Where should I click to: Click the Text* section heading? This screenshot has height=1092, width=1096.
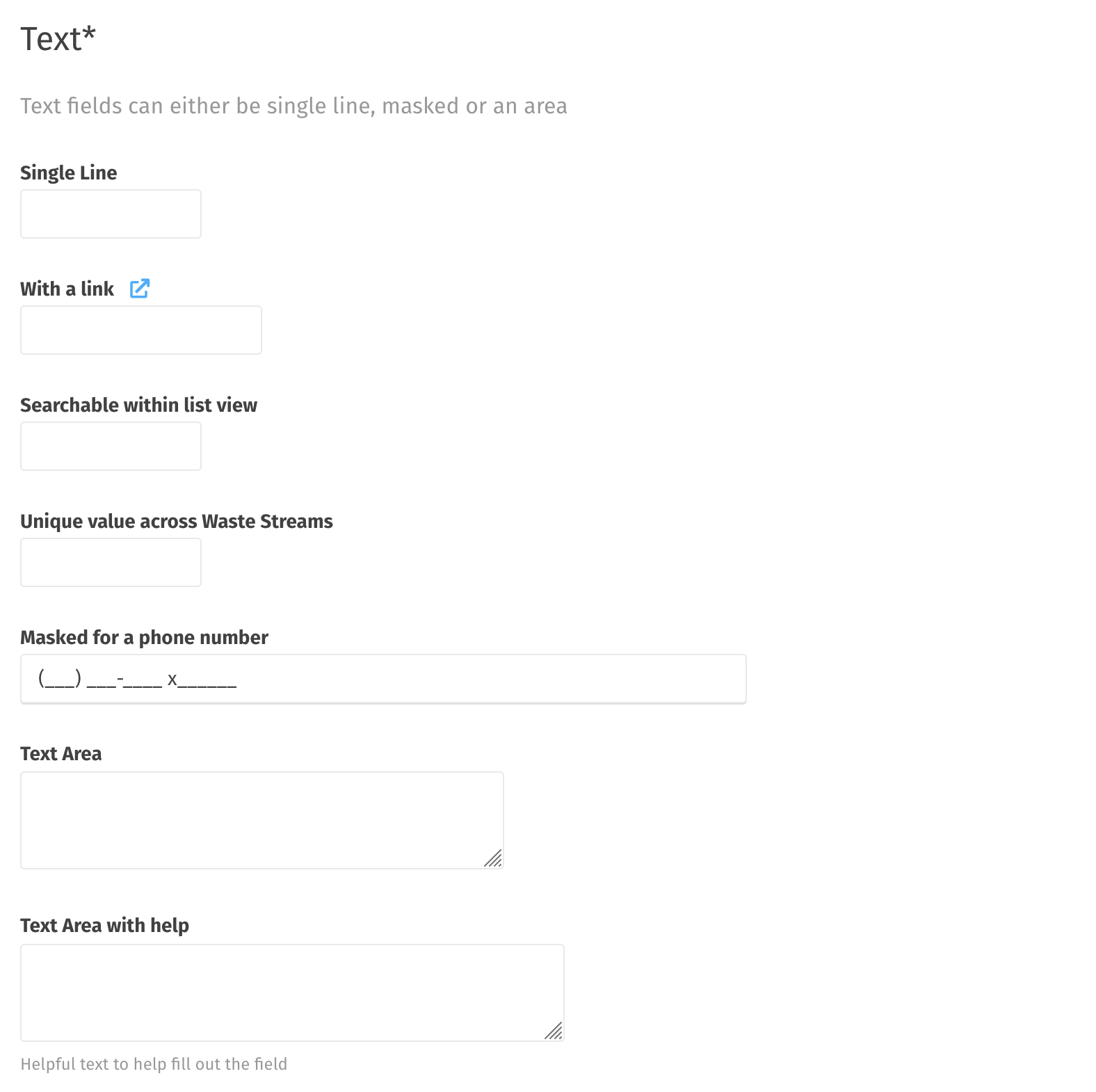pos(58,39)
